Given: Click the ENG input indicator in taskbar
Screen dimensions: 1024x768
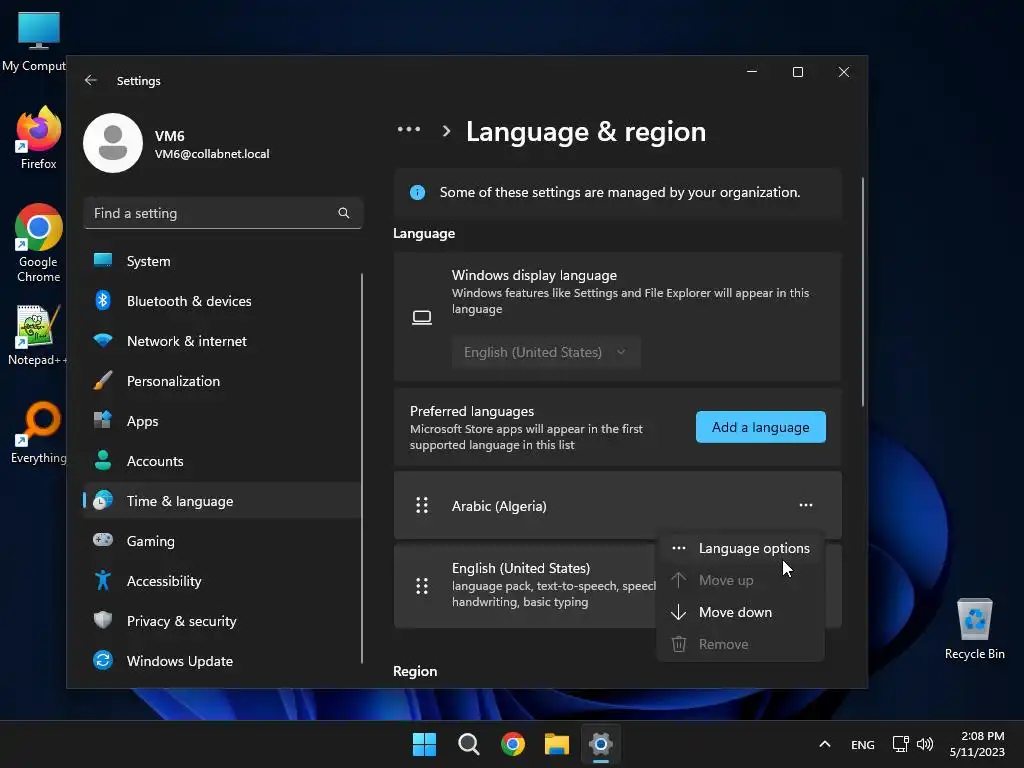Looking at the screenshot, I should pos(863,744).
